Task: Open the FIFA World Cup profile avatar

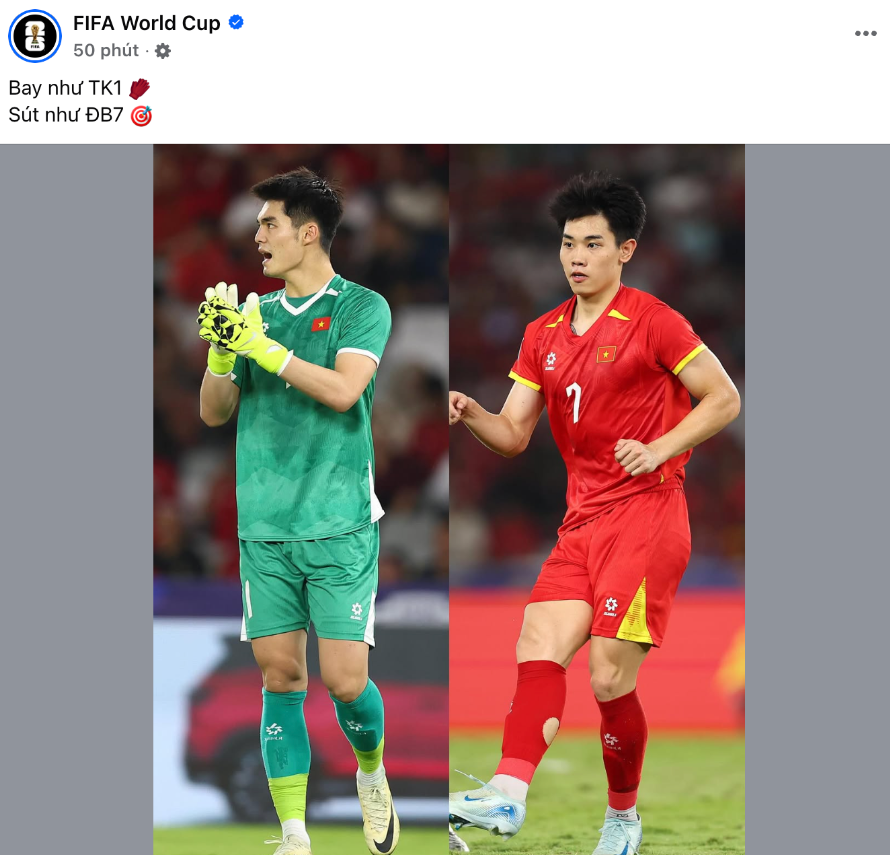Action: click(35, 36)
